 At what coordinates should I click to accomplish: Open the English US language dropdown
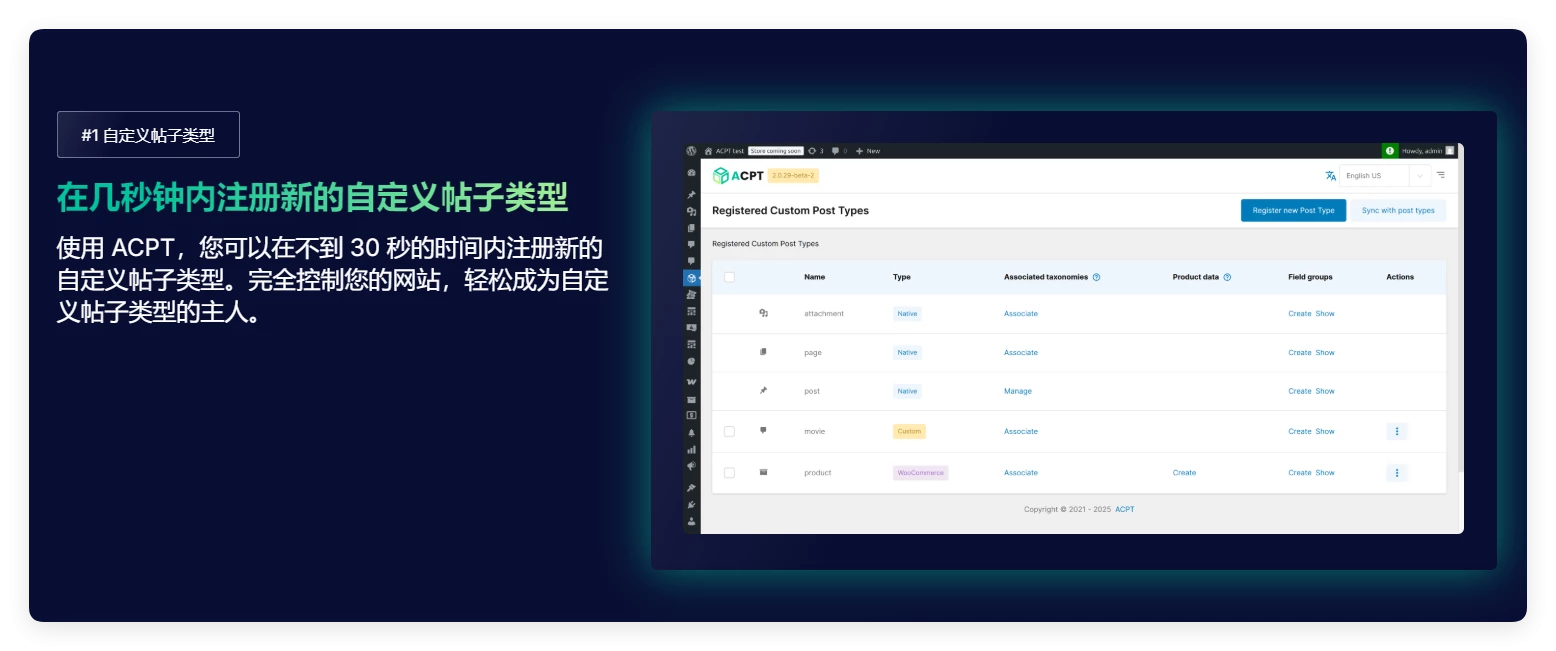click(1385, 176)
